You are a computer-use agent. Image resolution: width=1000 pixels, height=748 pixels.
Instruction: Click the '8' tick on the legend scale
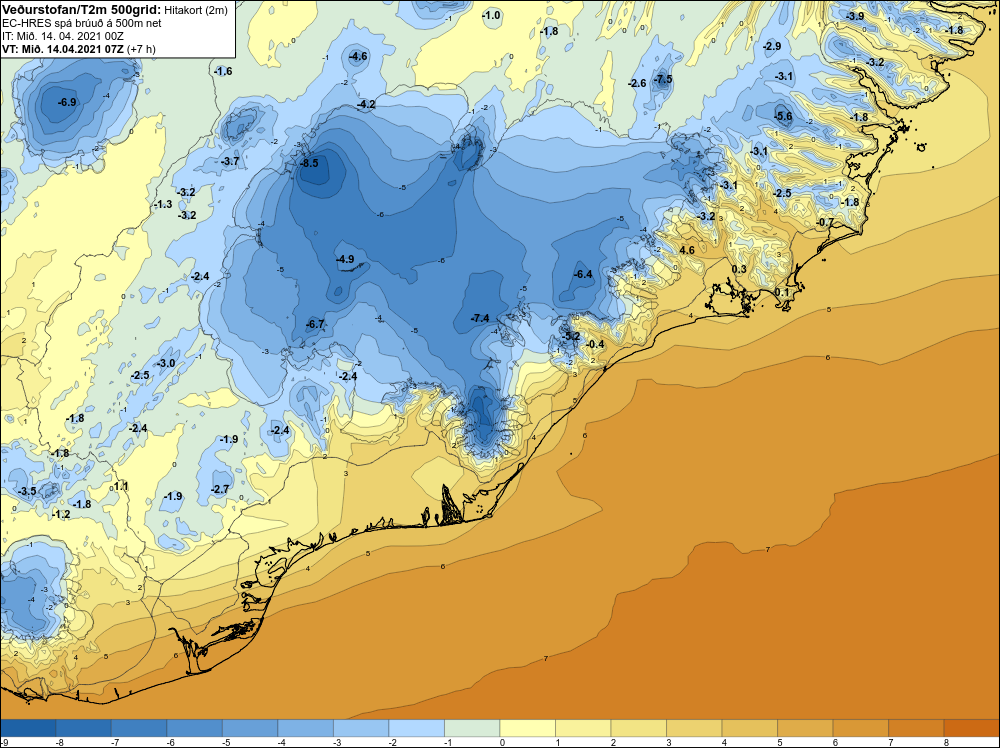coord(946,742)
